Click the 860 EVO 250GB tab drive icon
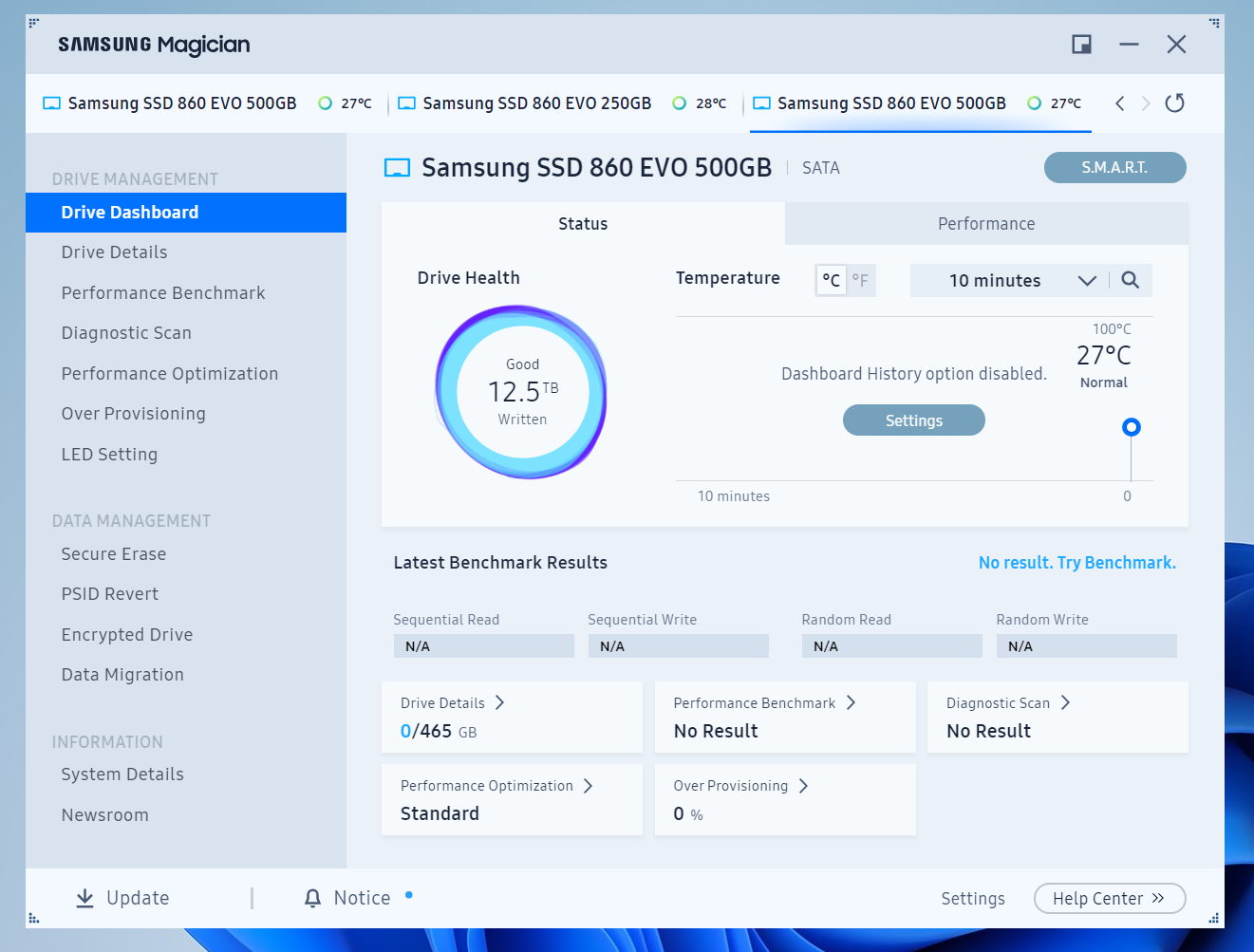The image size is (1254, 952). (x=406, y=103)
